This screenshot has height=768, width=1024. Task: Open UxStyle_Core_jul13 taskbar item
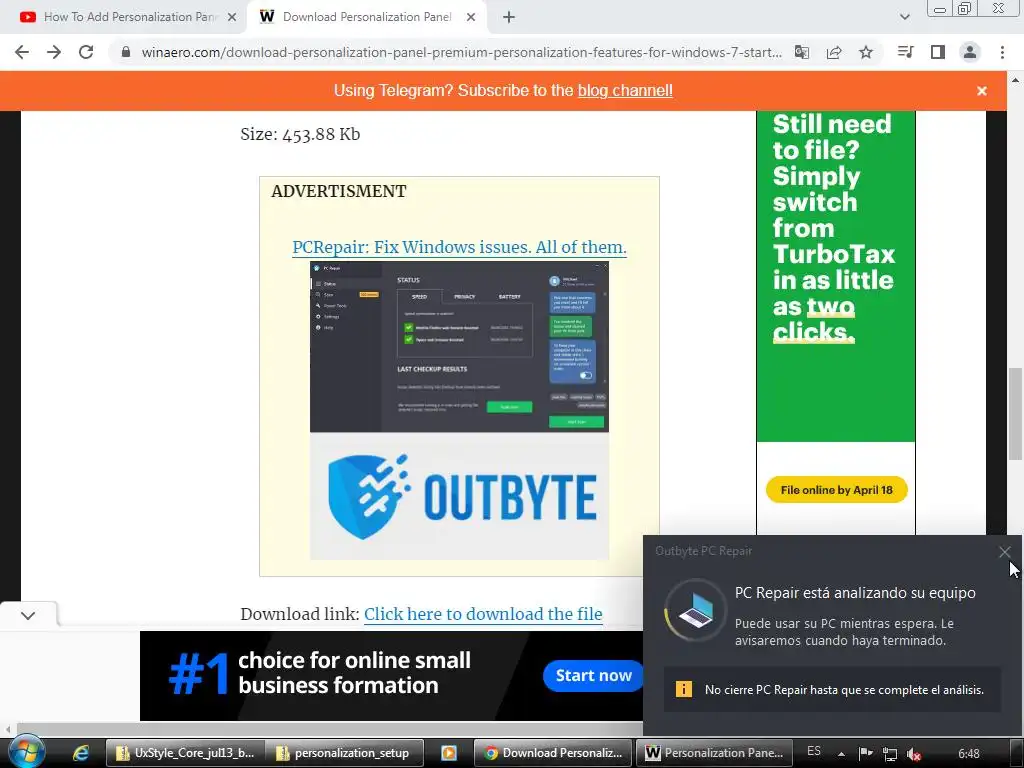point(187,753)
